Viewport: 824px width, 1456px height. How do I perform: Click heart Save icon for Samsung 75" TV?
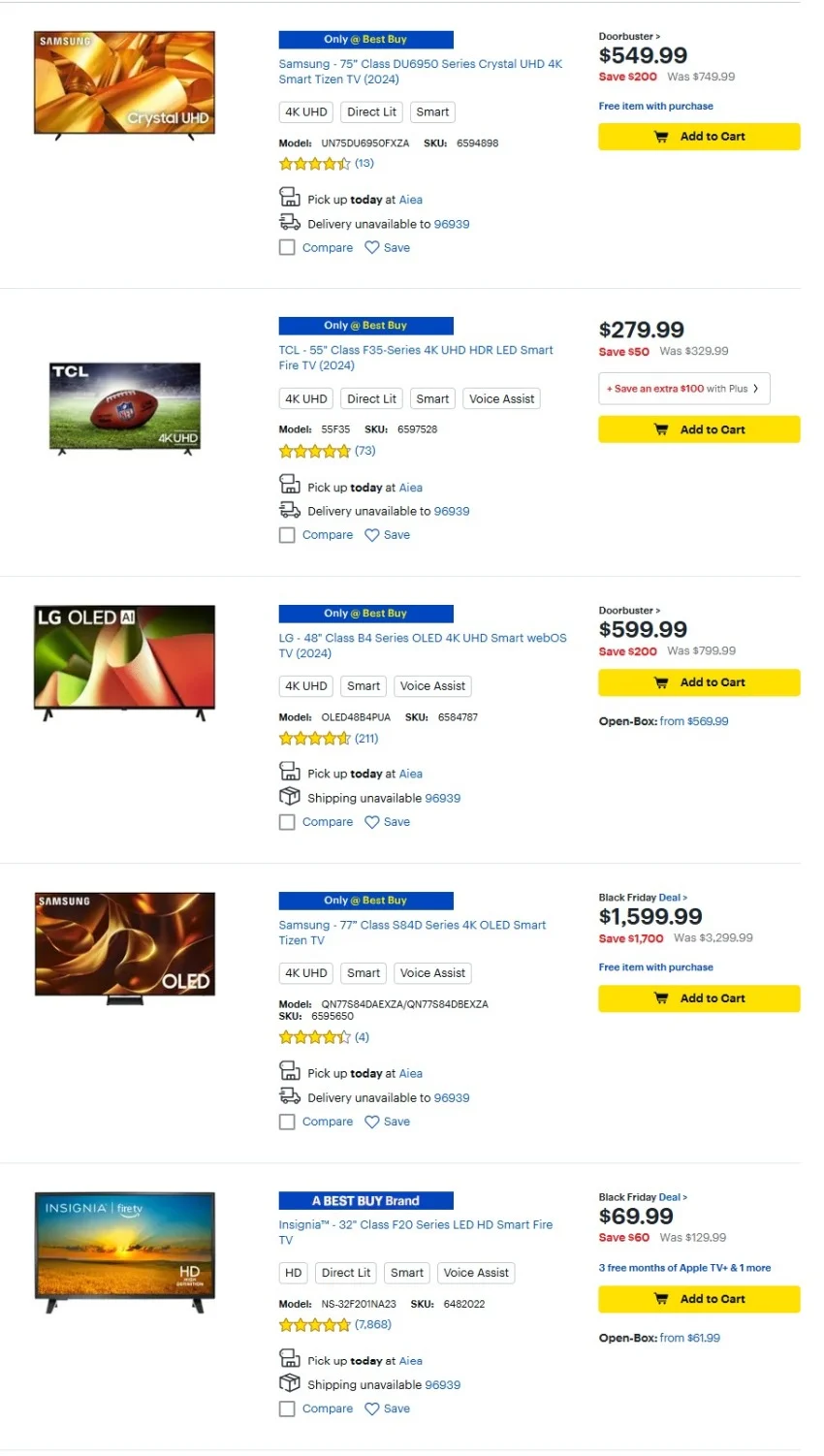(x=372, y=248)
